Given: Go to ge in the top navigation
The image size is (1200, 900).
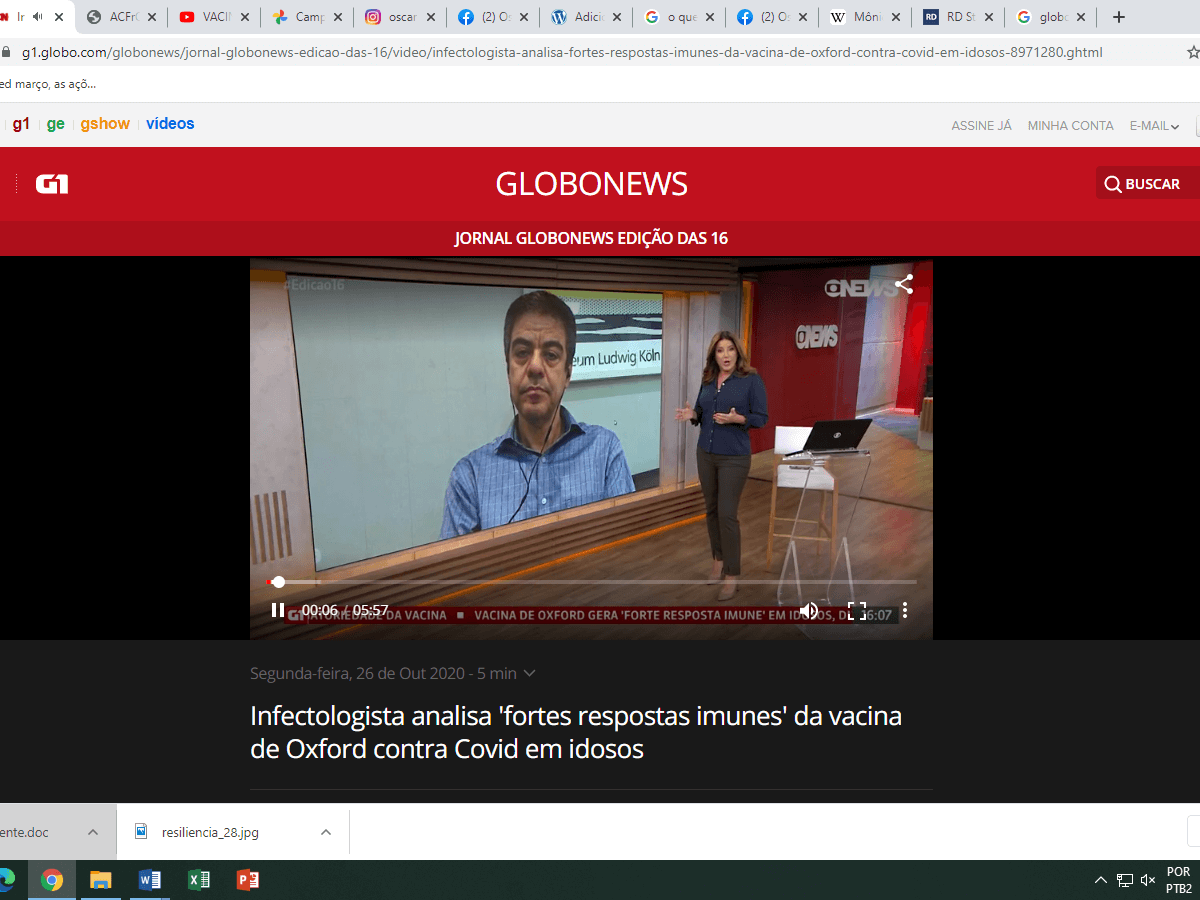Looking at the screenshot, I should pos(56,124).
